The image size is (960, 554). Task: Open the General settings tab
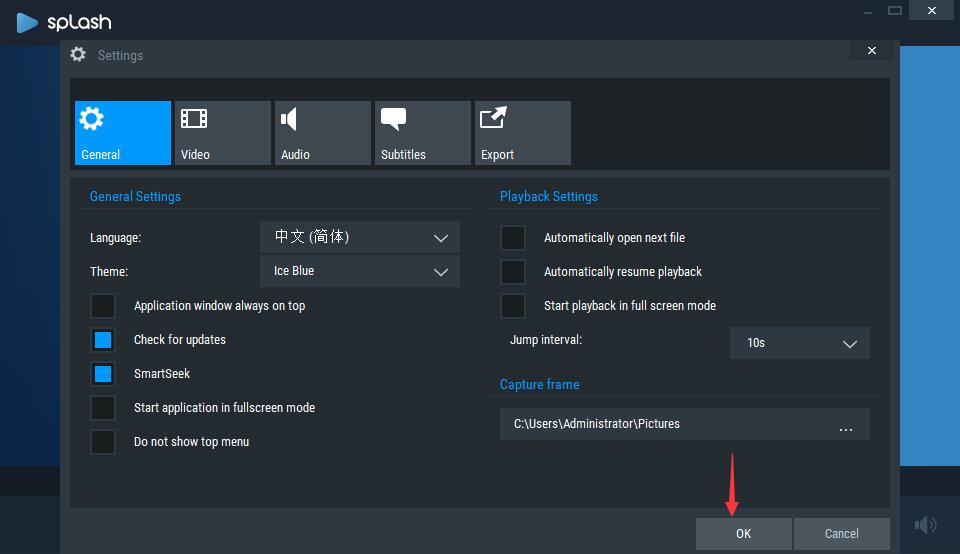(x=122, y=133)
